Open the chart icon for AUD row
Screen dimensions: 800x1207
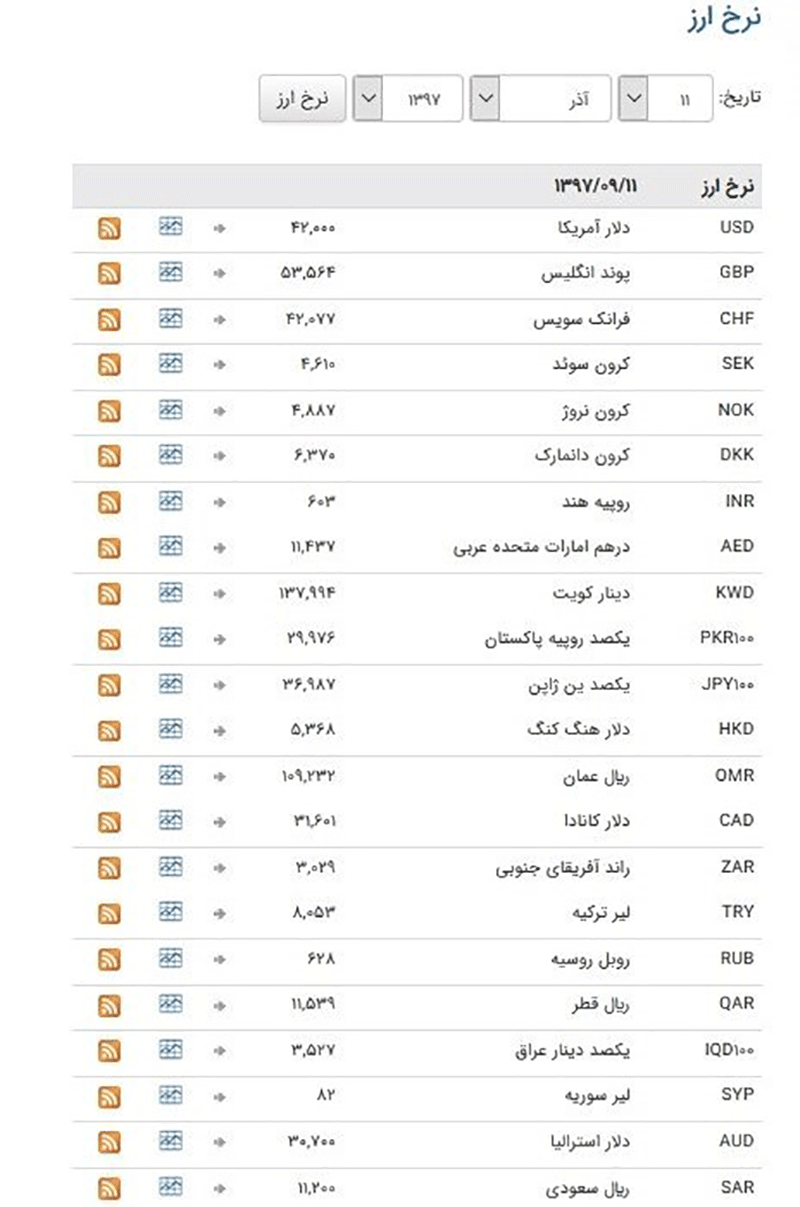tap(171, 1140)
